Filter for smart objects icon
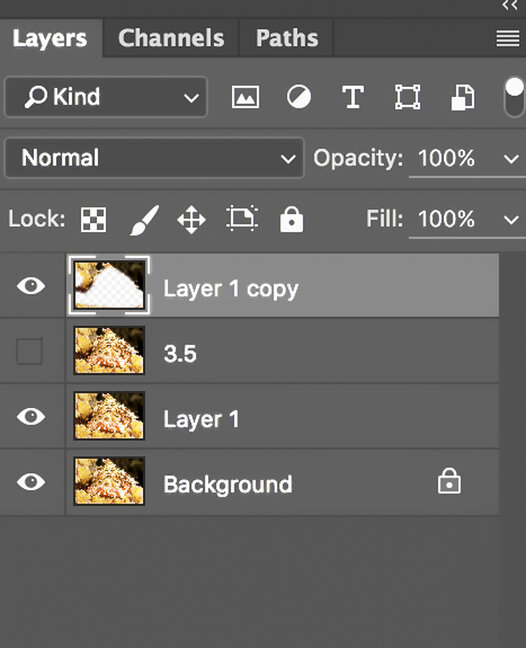The width and height of the screenshot is (526, 648). (x=463, y=98)
